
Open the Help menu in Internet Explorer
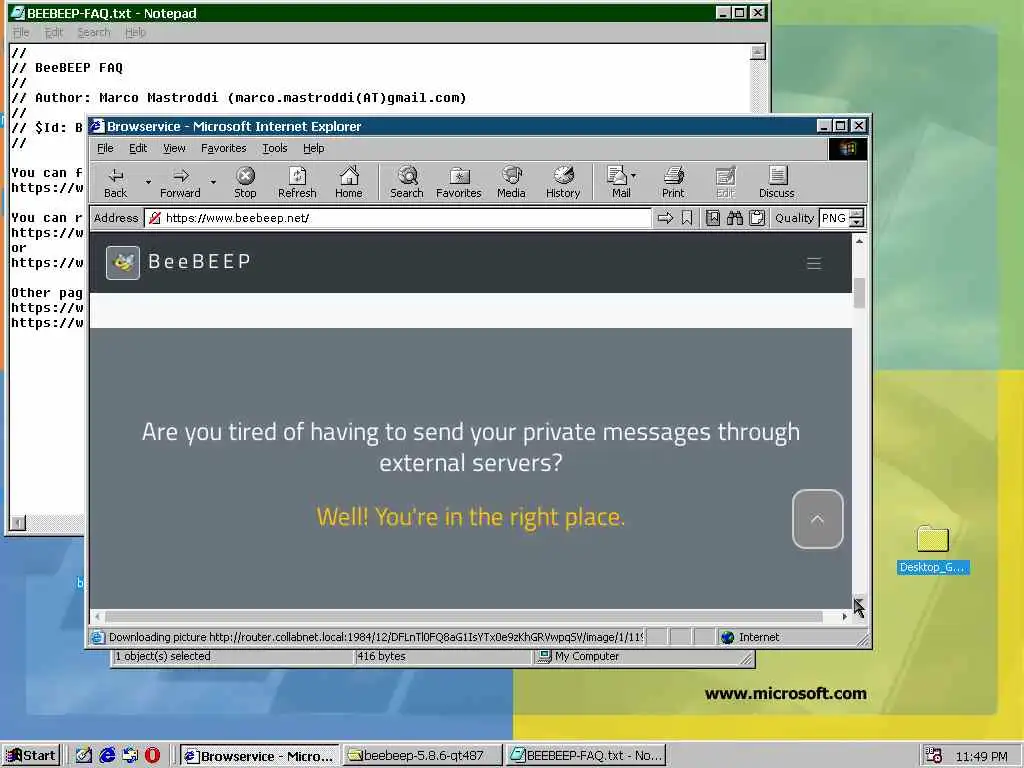click(x=313, y=148)
